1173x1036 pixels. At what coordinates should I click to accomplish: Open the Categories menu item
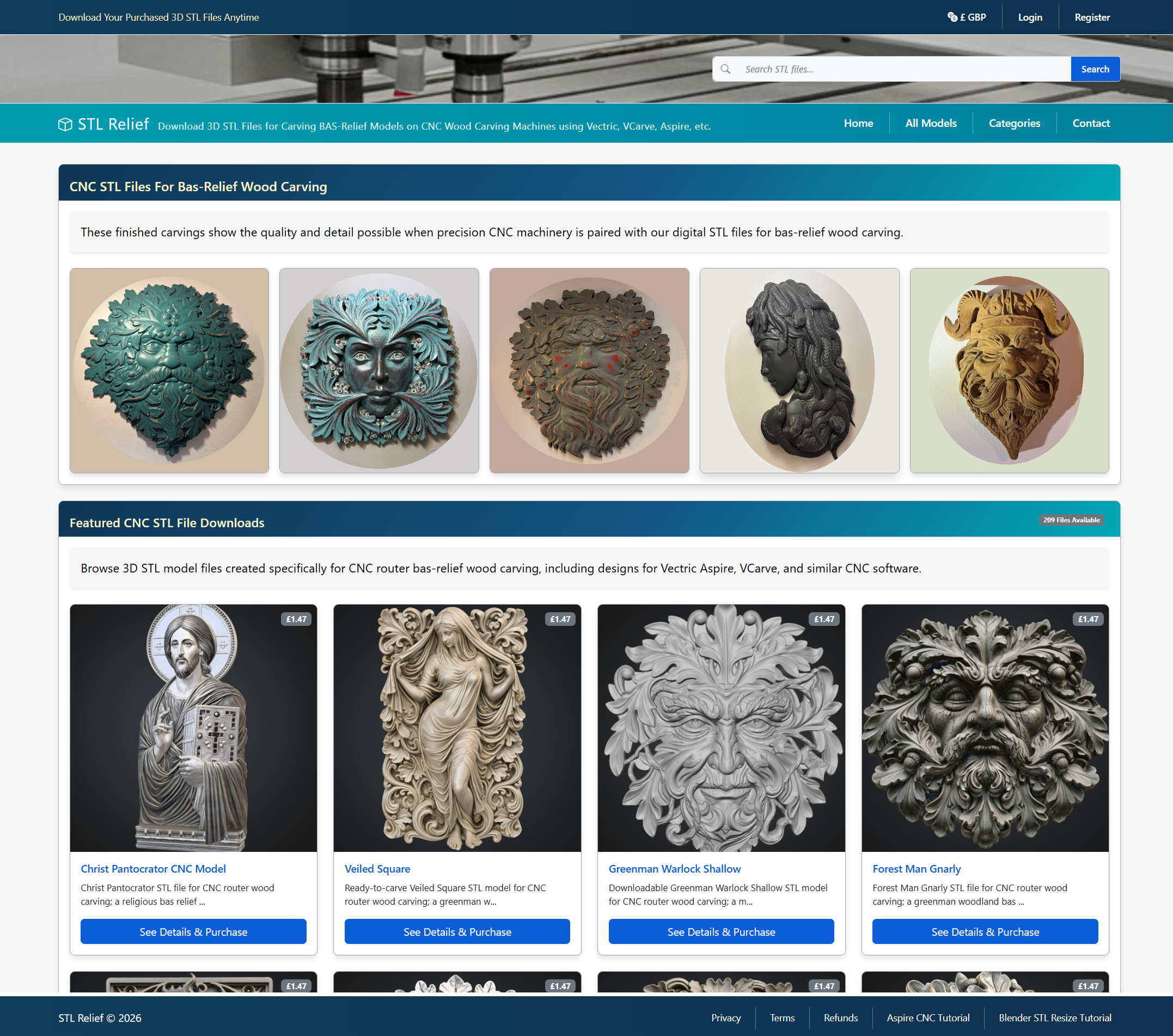(1014, 123)
